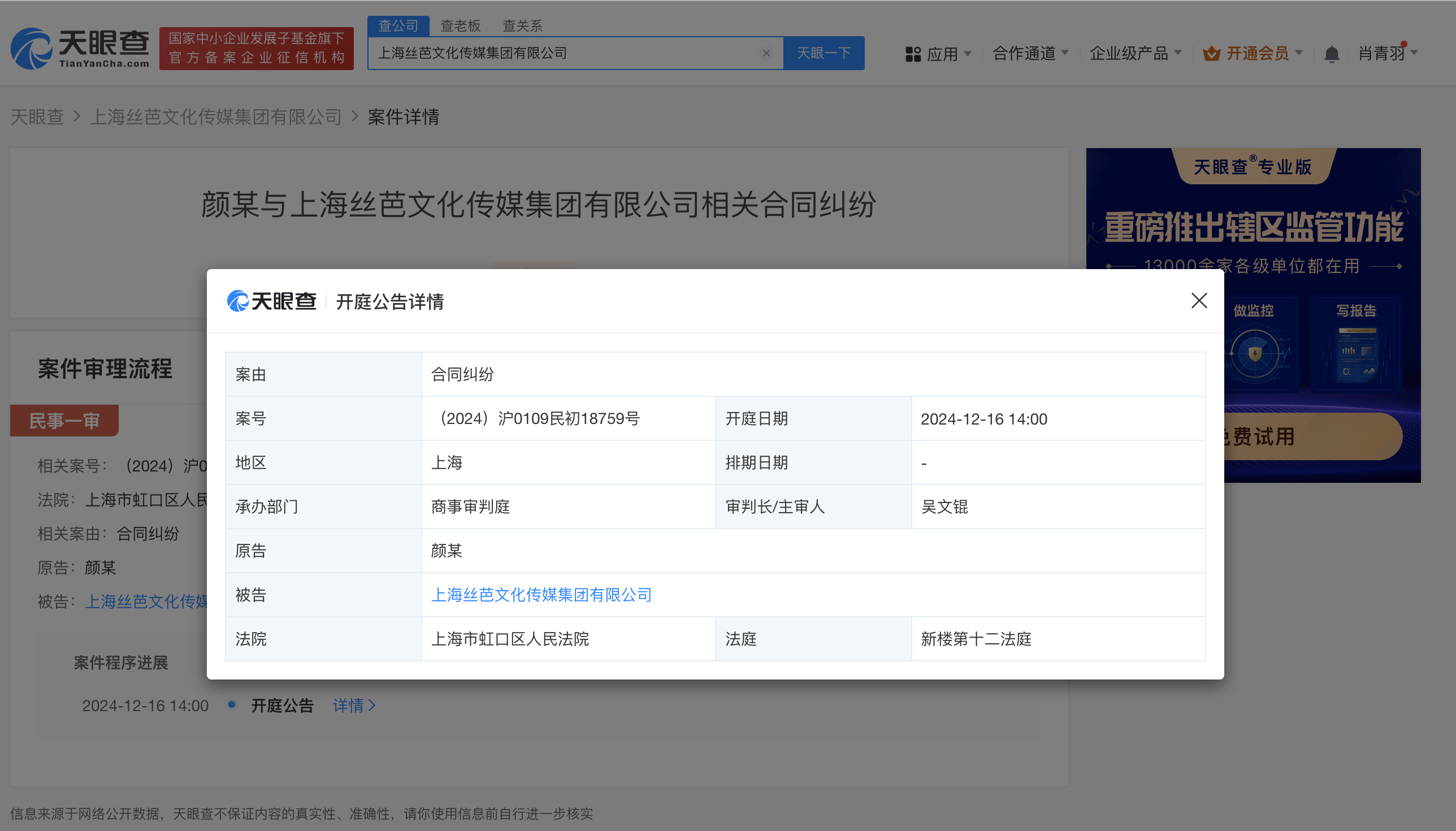Open defendant company link in dialog
This screenshot has height=831, width=1456.
(x=541, y=595)
